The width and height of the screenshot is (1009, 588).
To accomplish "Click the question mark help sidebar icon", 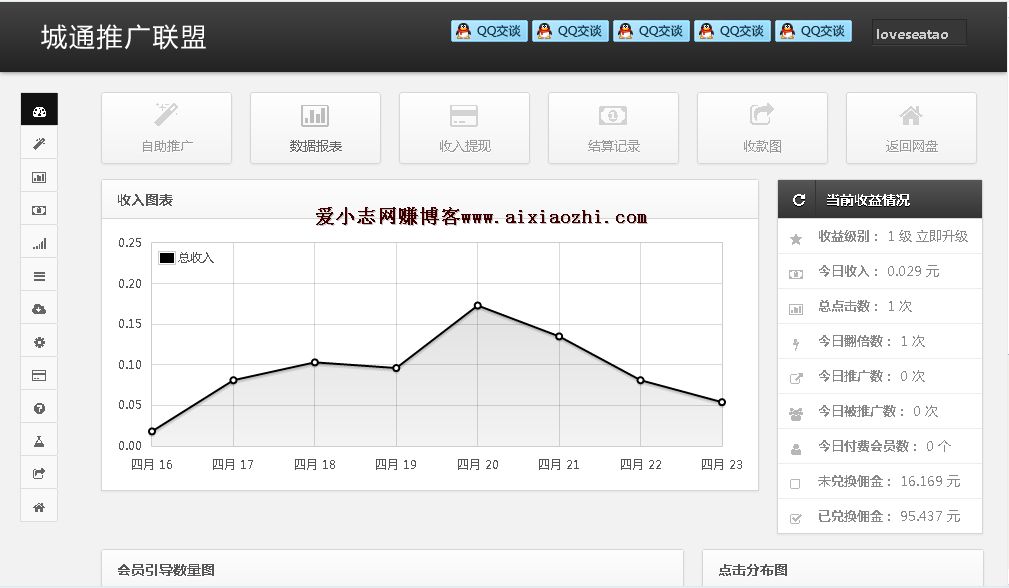I will pos(39,408).
